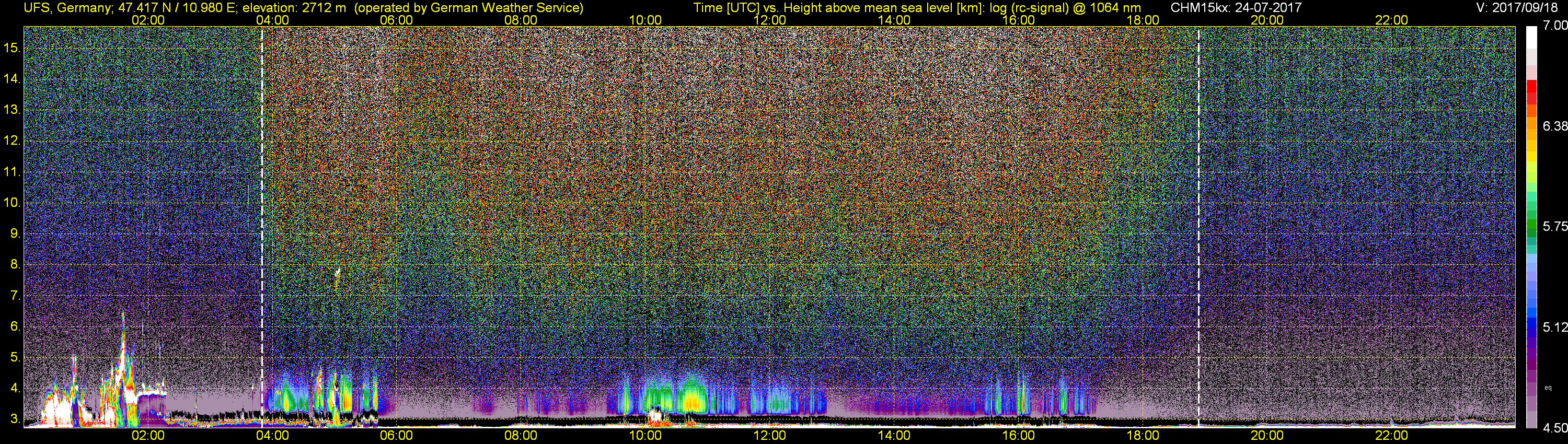The height and width of the screenshot is (444, 1568).
Task: Click the colorbar value '5.75'
Action: (1554, 226)
